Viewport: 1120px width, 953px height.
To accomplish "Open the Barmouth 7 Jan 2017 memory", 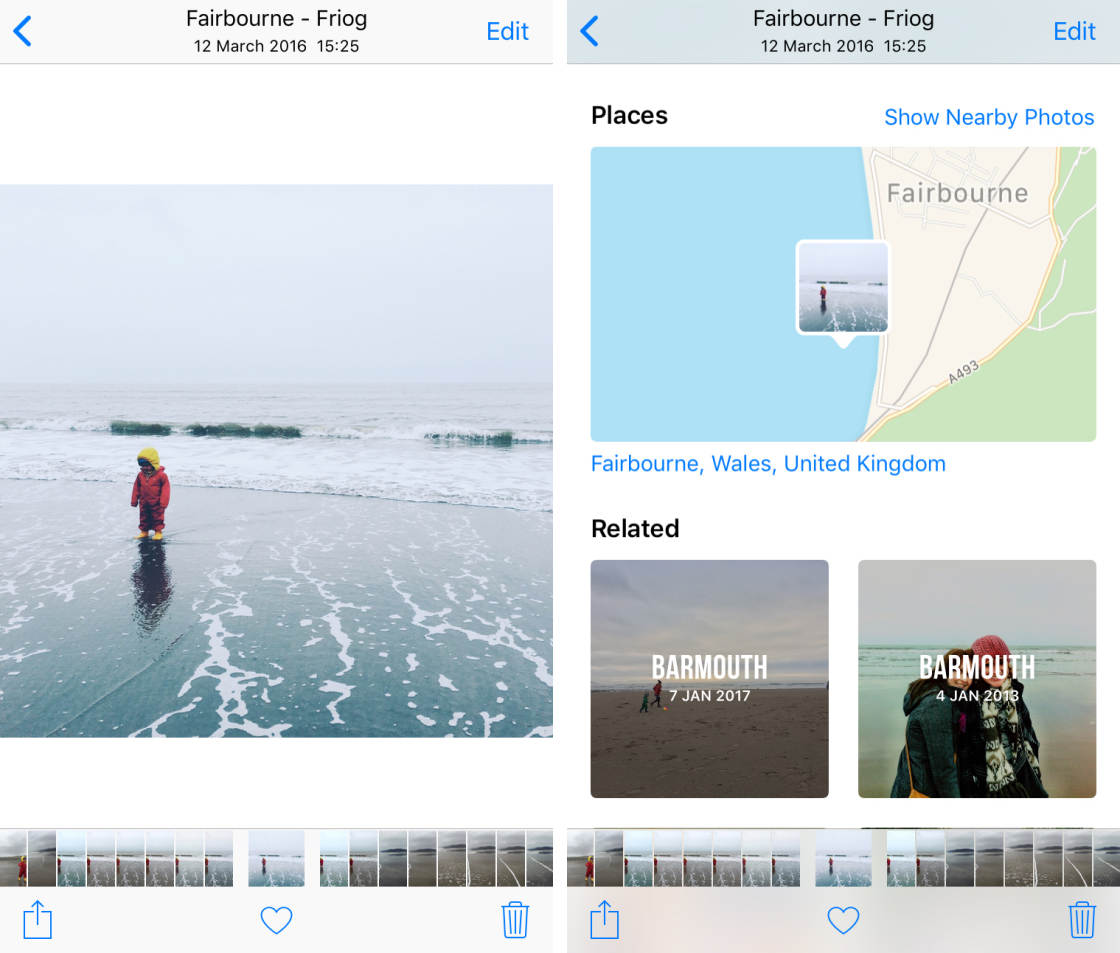I will 709,679.
